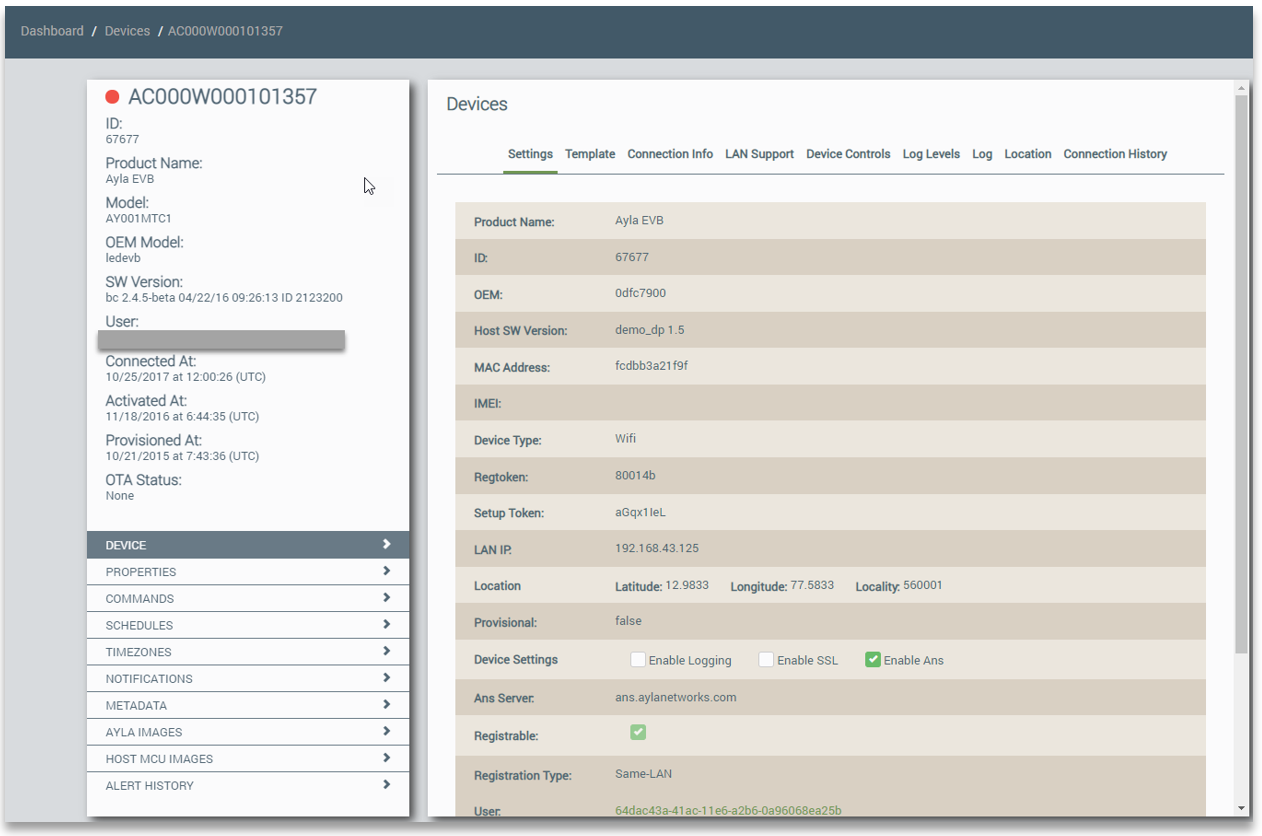The image size is (1262, 836).
Task: Expand the PROPERTIES section chevron
Action: tap(386, 571)
